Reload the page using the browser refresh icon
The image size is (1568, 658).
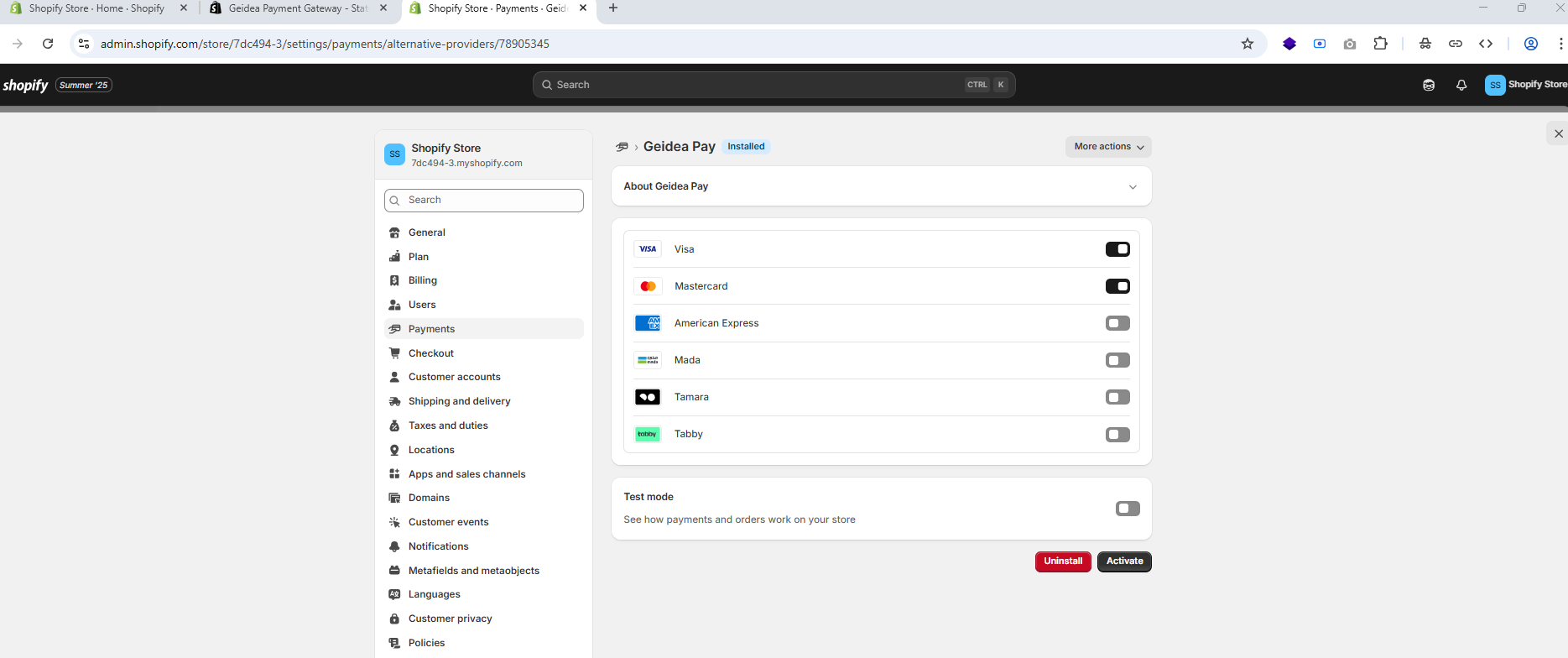(48, 44)
